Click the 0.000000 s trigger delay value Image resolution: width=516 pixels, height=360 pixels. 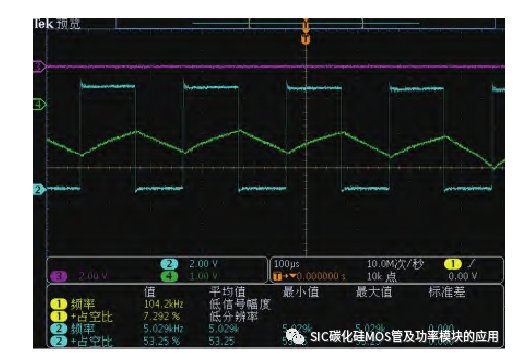click(x=321, y=276)
